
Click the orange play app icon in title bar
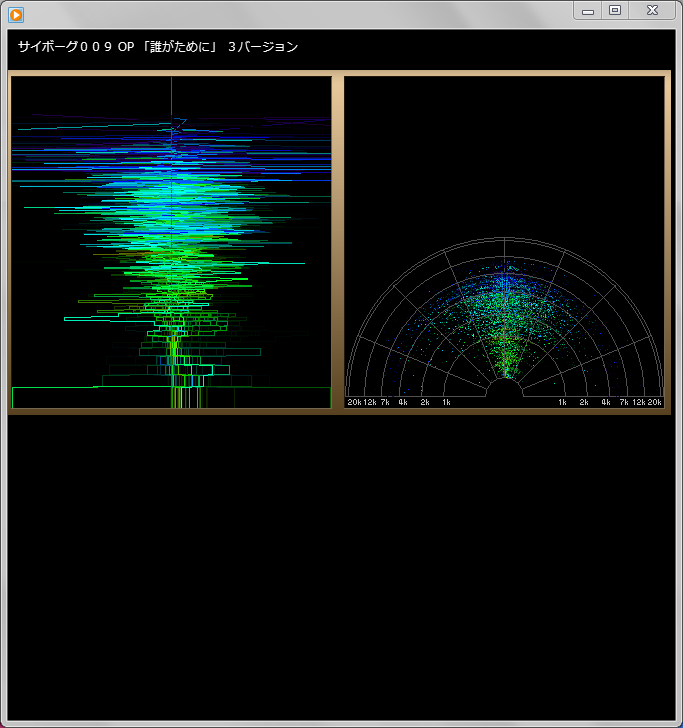[16, 15]
